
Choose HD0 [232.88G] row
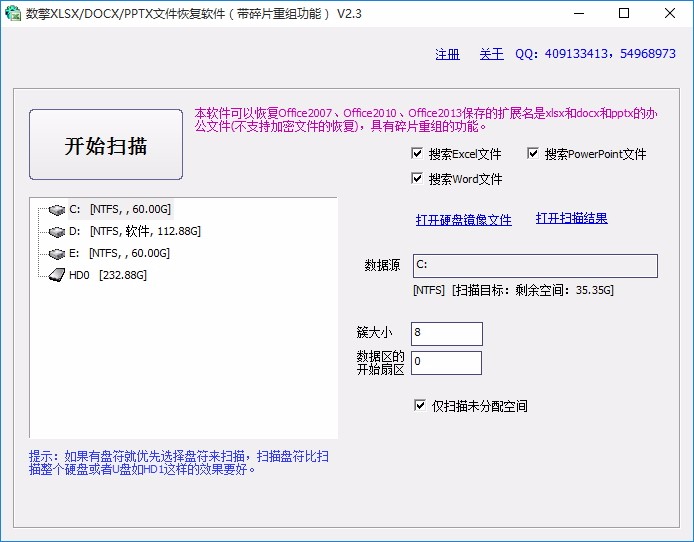tap(108, 275)
